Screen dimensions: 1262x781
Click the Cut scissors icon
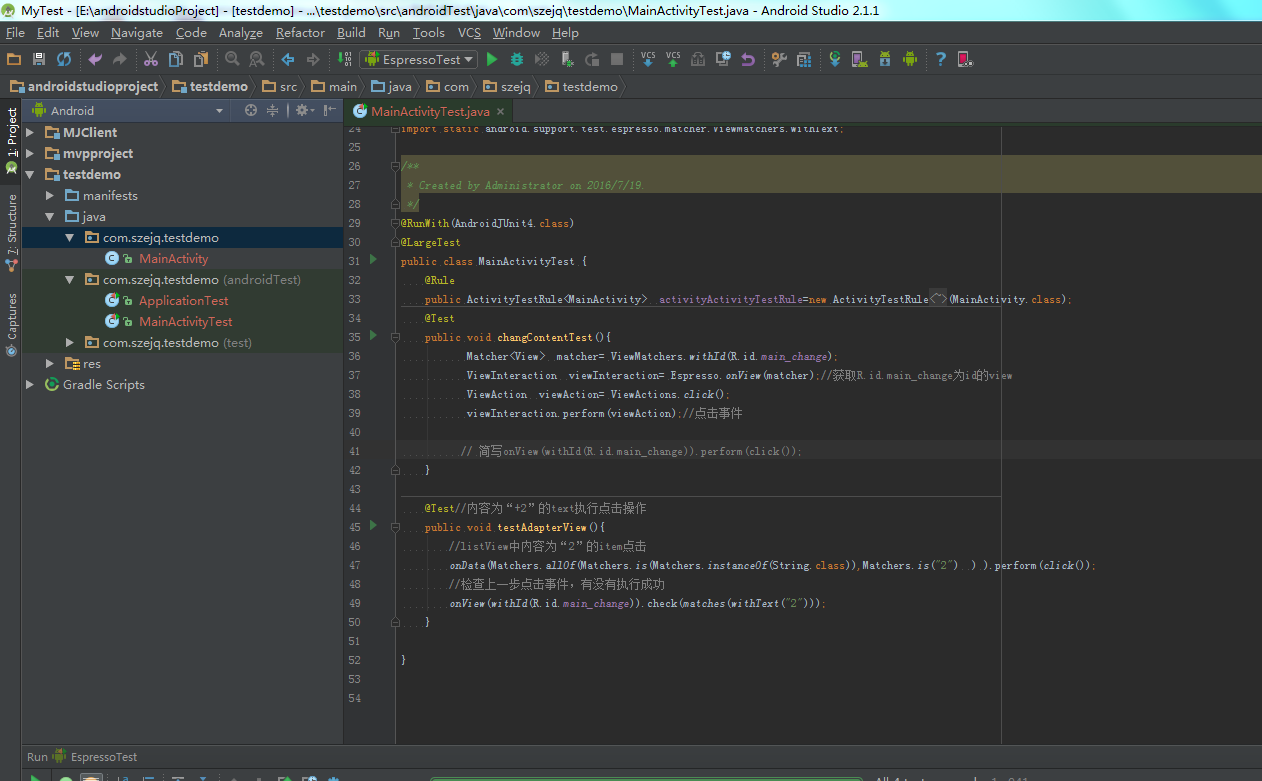[151, 60]
